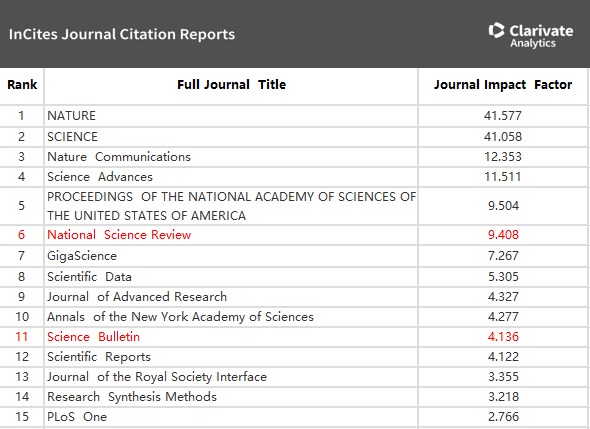Click impact factor value 3.355

pos(503,377)
